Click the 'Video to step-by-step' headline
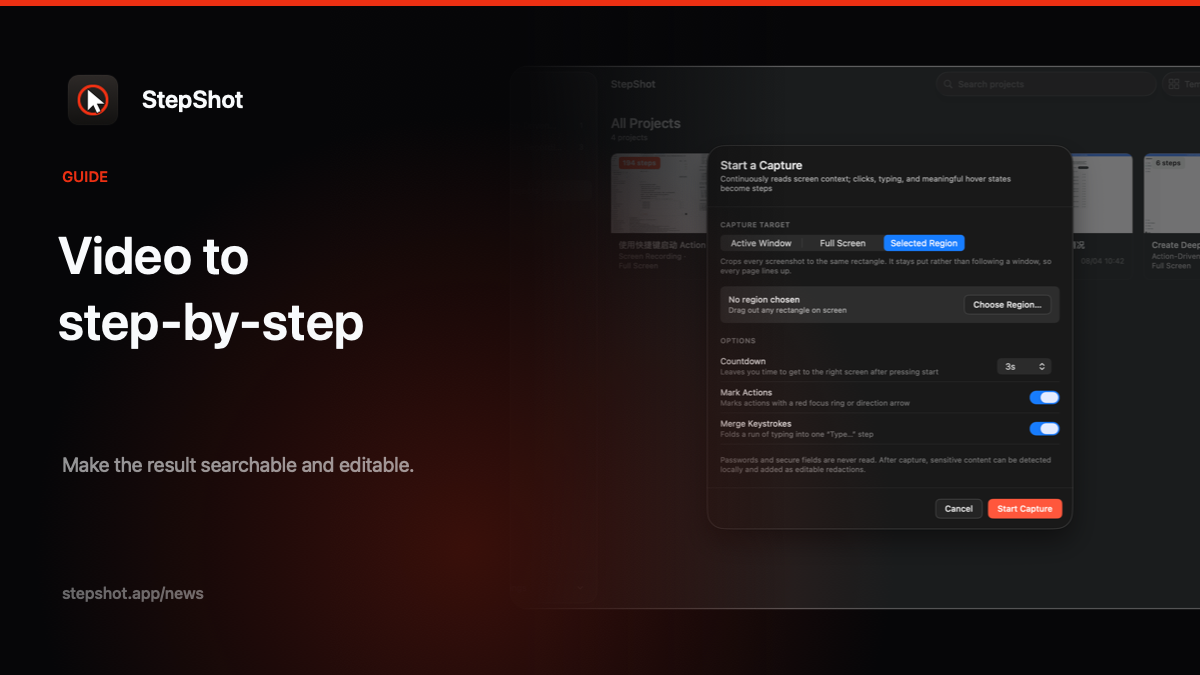This screenshot has height=675, width=1200. (211, 290)
